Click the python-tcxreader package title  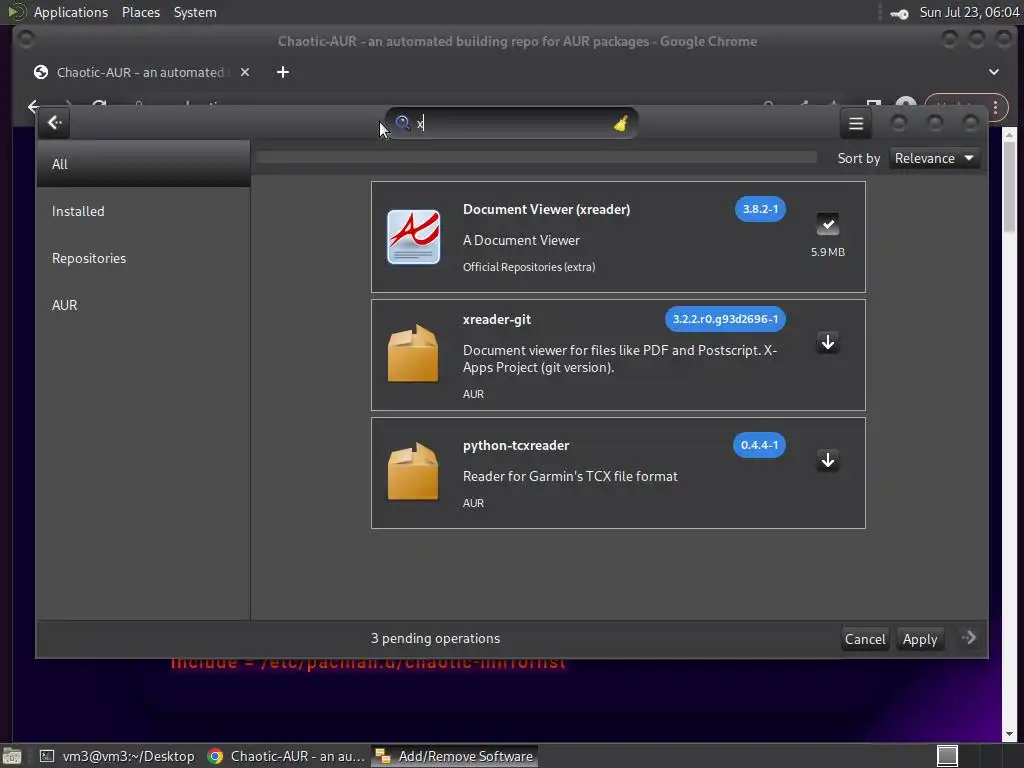tap(516, 445)
